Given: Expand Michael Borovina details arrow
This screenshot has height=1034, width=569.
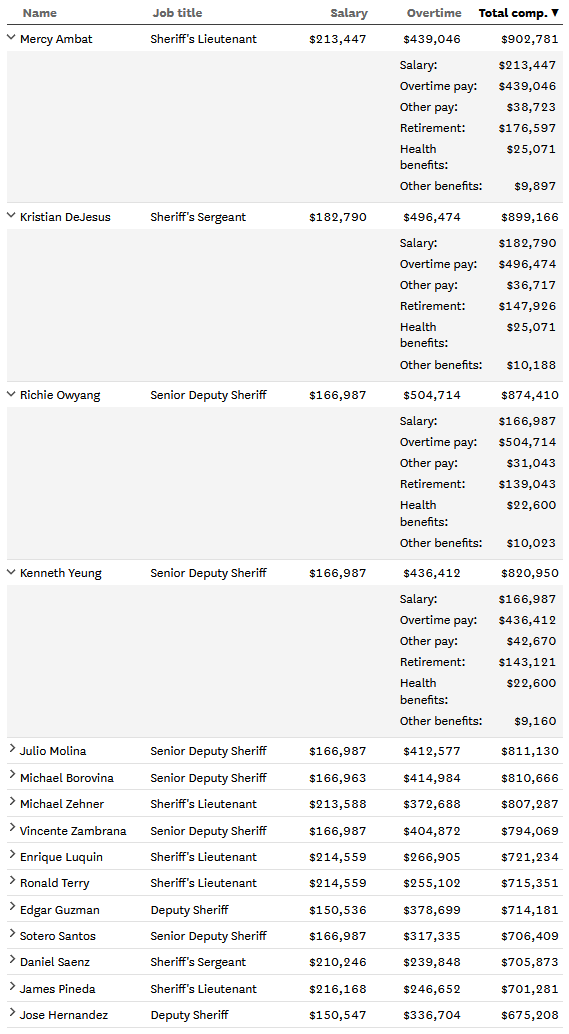Looking at the screenshot, I should (12, 775).
